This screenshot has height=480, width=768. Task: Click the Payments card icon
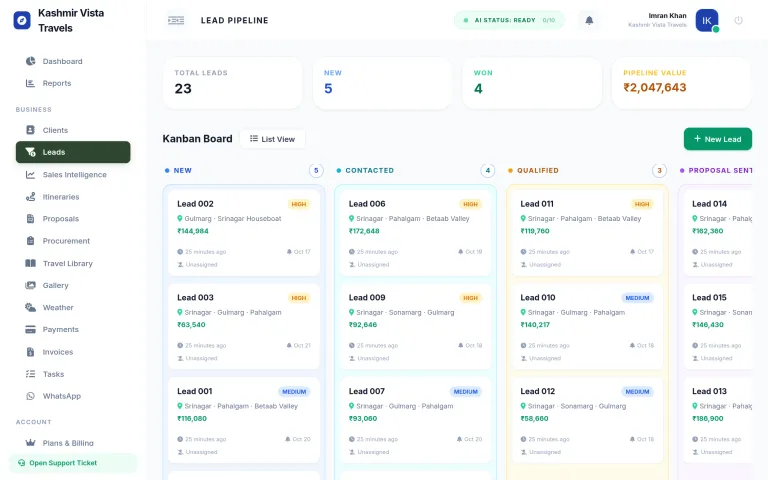coord(30,329)
